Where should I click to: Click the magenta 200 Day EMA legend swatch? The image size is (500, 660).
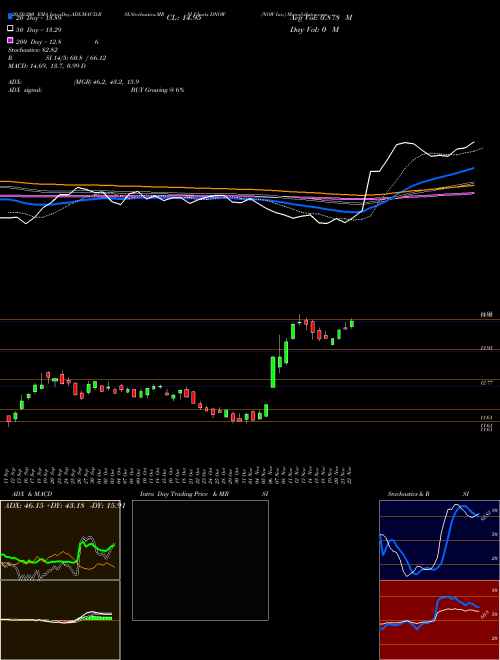point(10,40)
